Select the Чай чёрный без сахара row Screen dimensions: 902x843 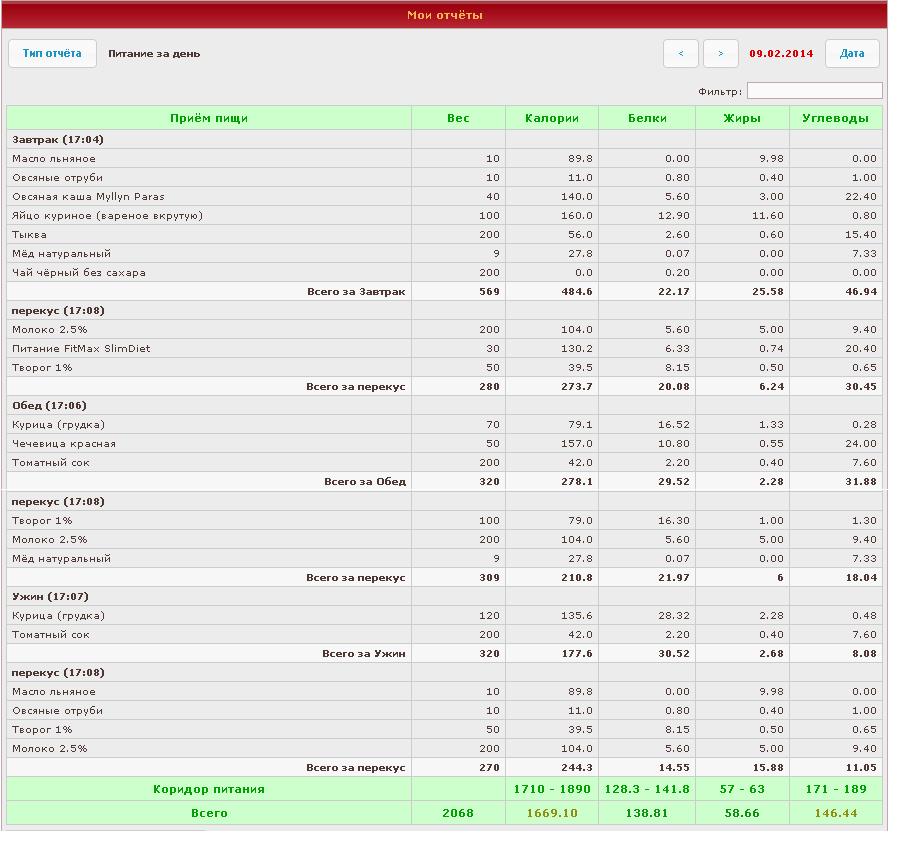(444, 273)
